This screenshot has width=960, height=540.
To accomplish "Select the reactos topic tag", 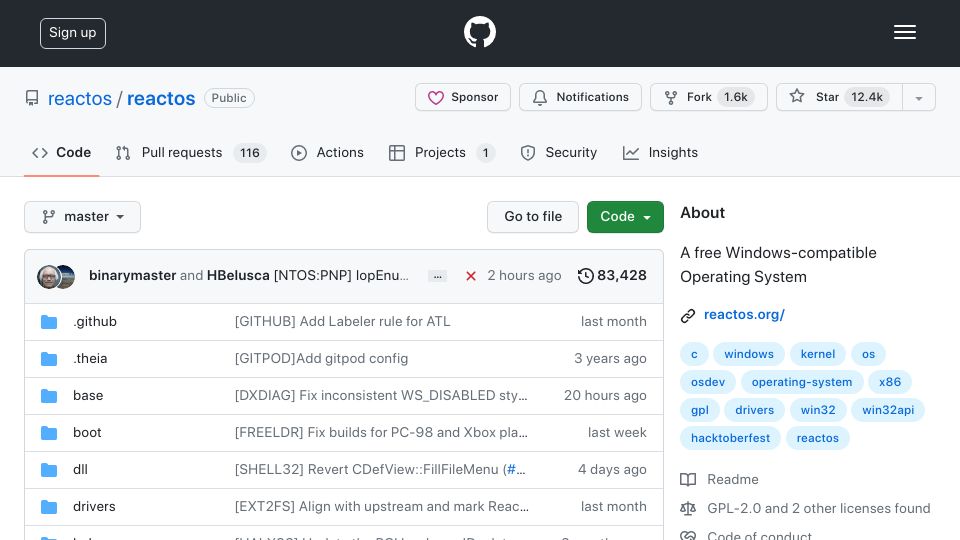I will [817, 438].
